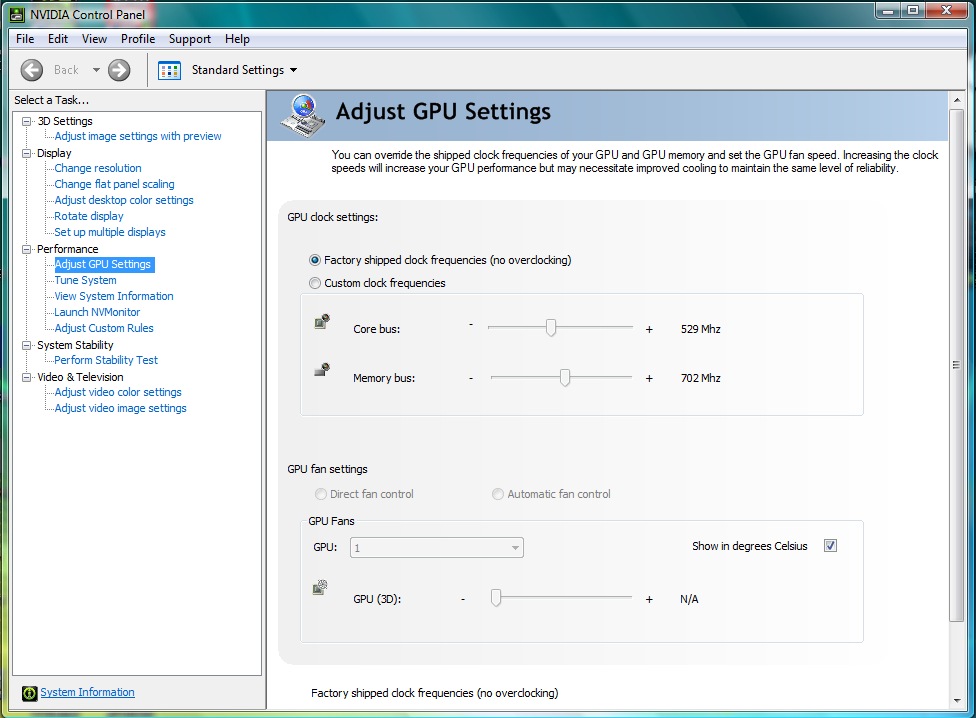Screen dimensions: 976x718
Task: Open the System Information link
Action: coord(87,692)
